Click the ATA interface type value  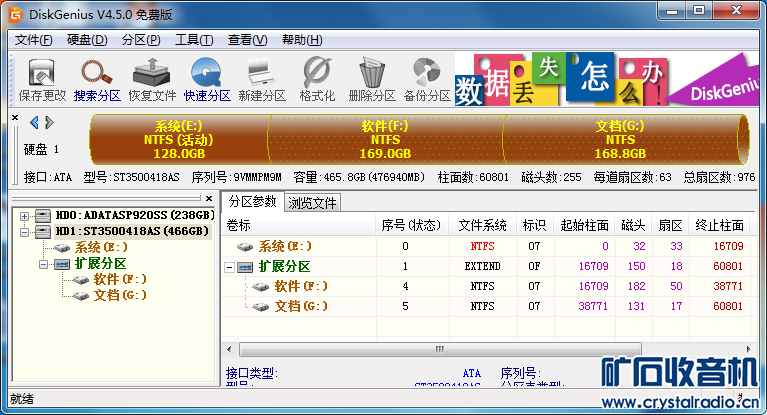472,373
